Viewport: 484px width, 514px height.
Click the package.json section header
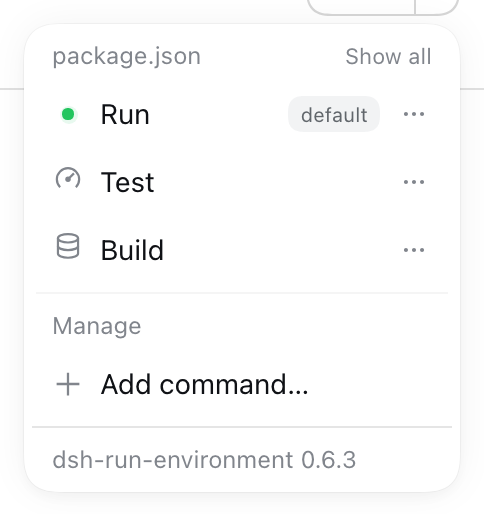coord(127,56)
